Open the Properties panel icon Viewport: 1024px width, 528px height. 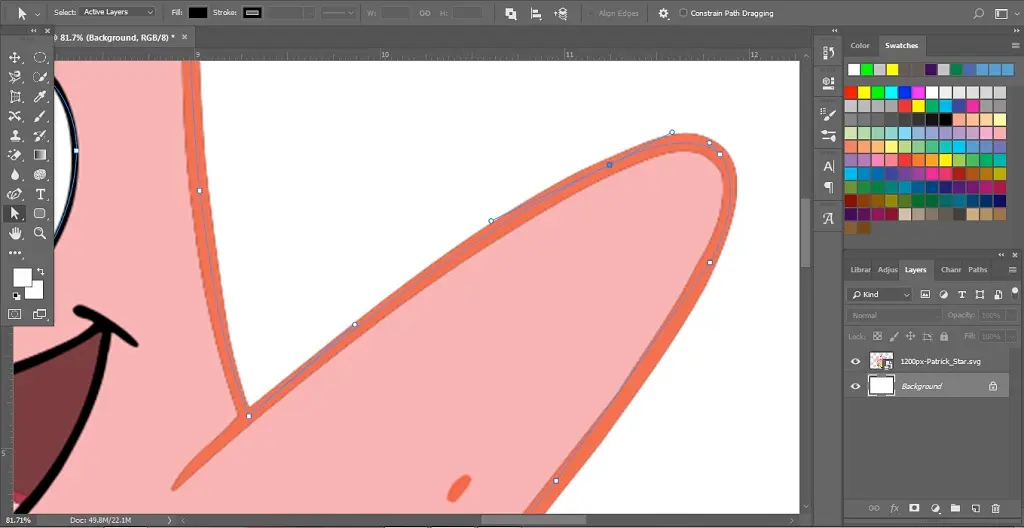829,82
